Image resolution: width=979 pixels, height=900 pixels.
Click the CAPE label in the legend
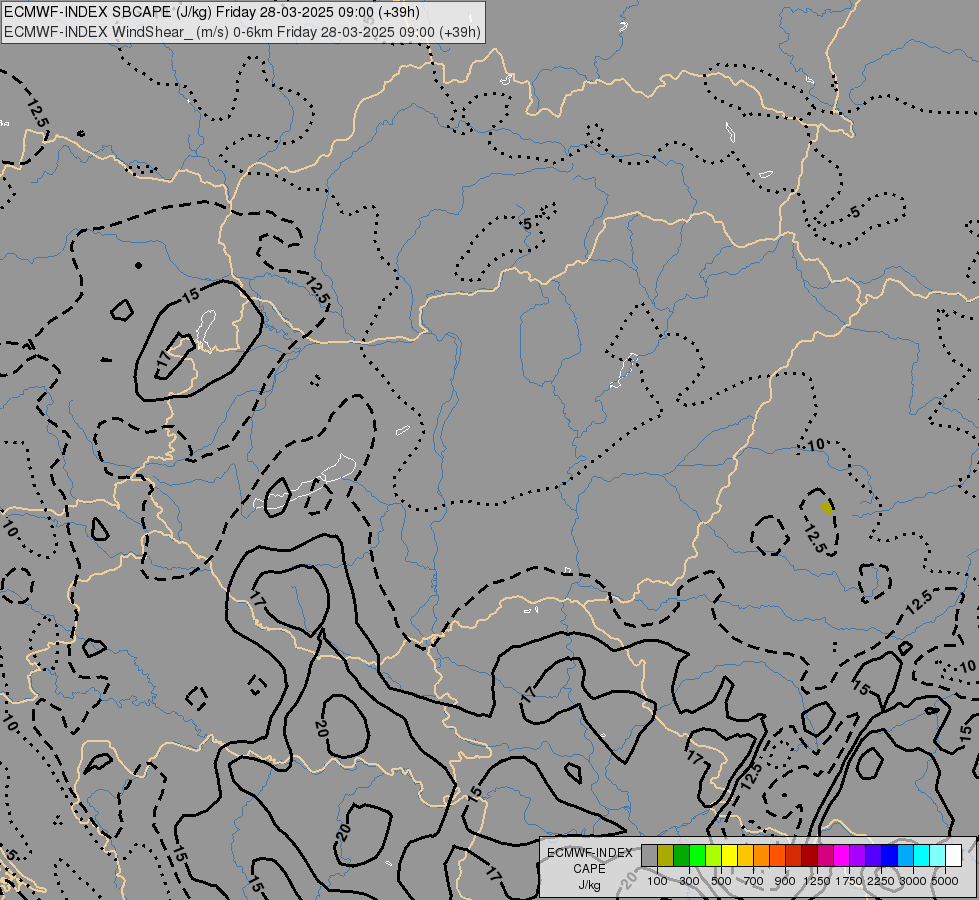coord(589,869)
